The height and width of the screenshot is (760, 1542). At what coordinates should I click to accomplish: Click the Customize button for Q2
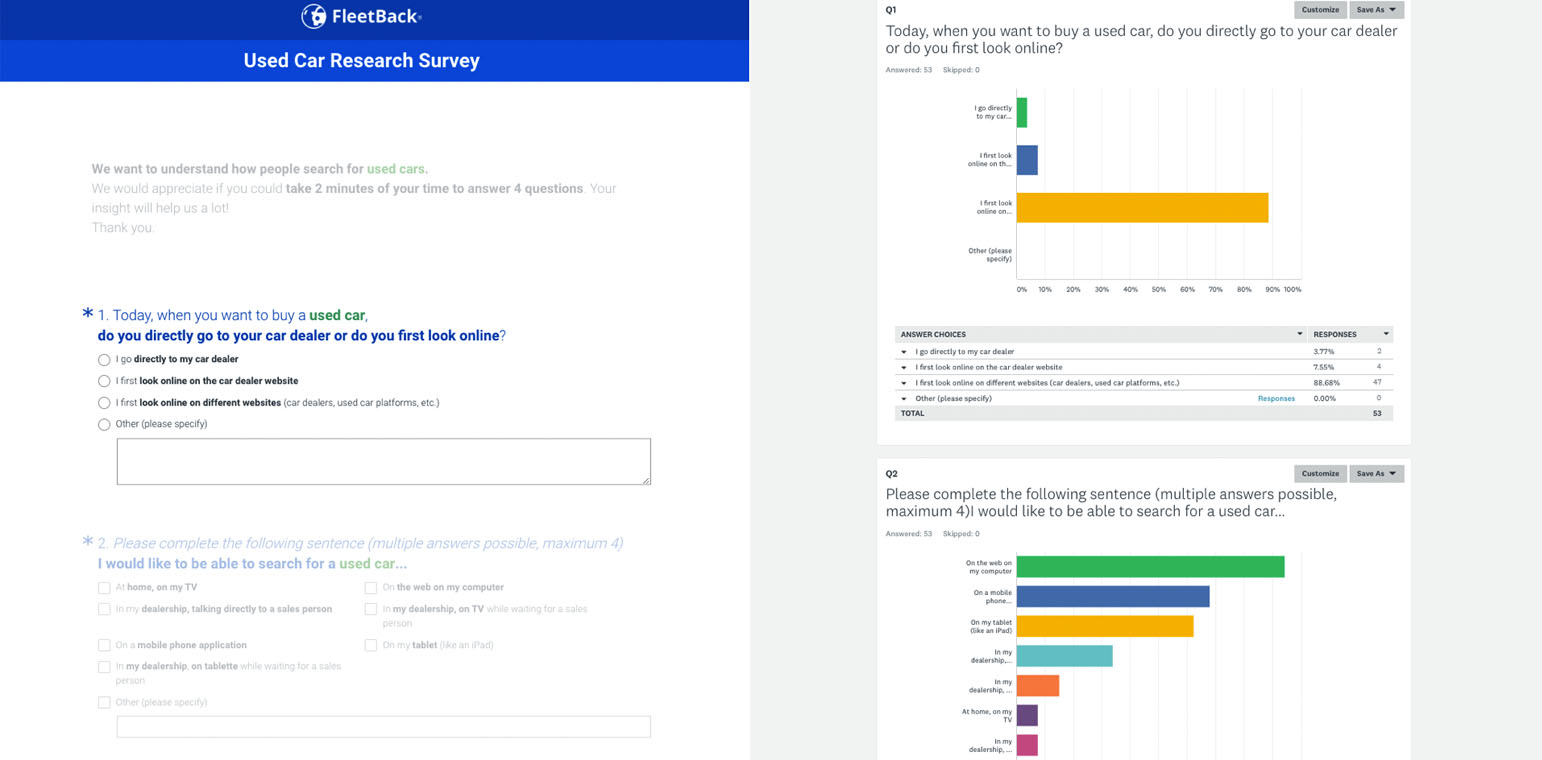[x=1320, y=473]
